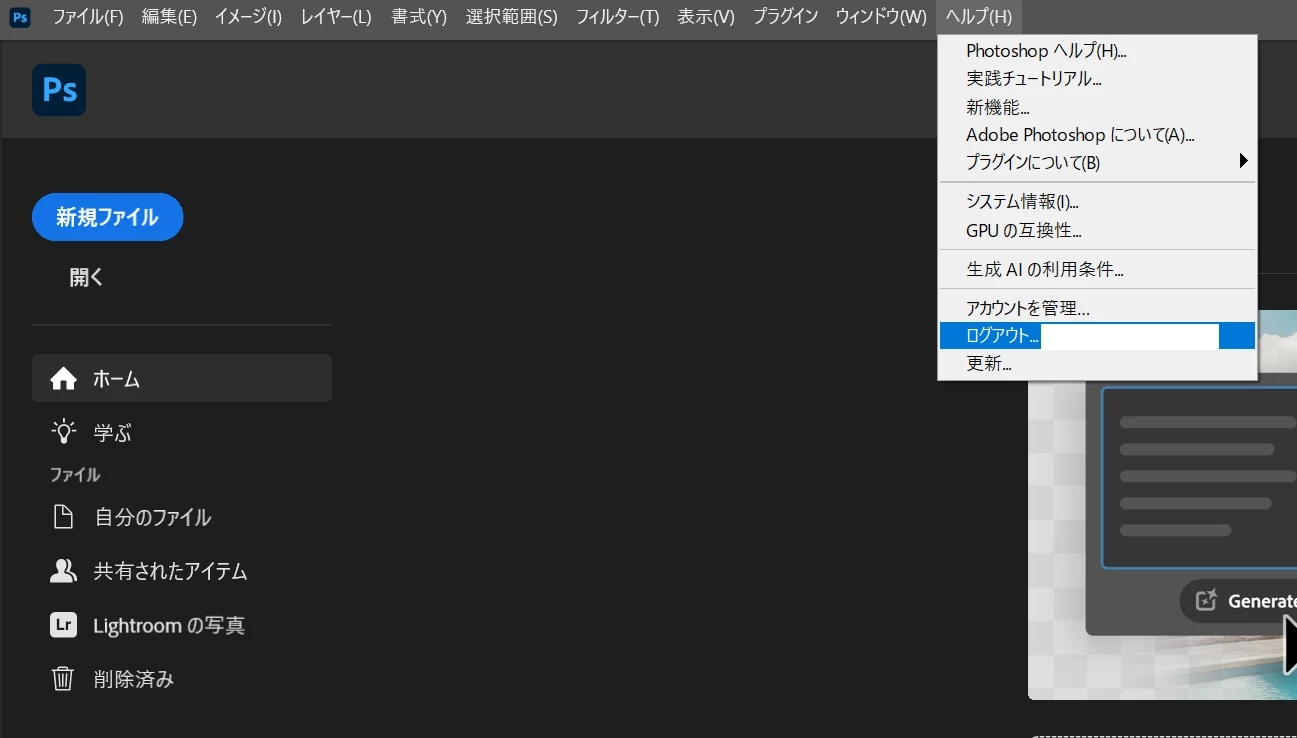Select GPU の互換性... menu entry
The height and width of the screenshot is (738, 1297).
(x=1097, y=230)
